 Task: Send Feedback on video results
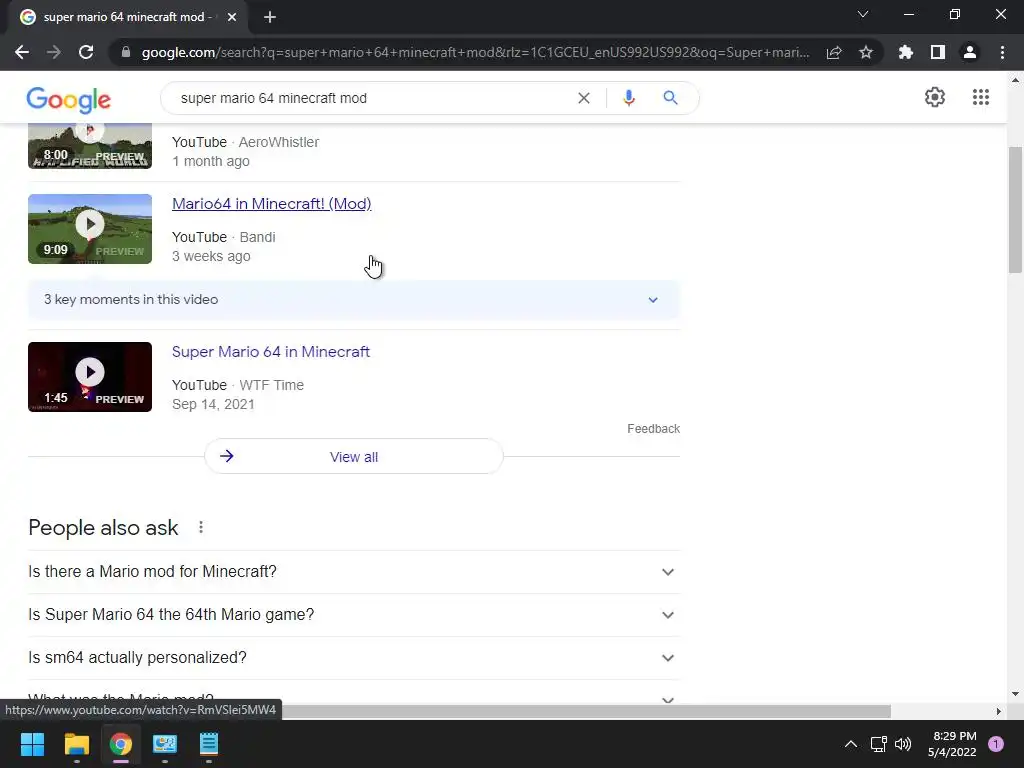[654, 429]
